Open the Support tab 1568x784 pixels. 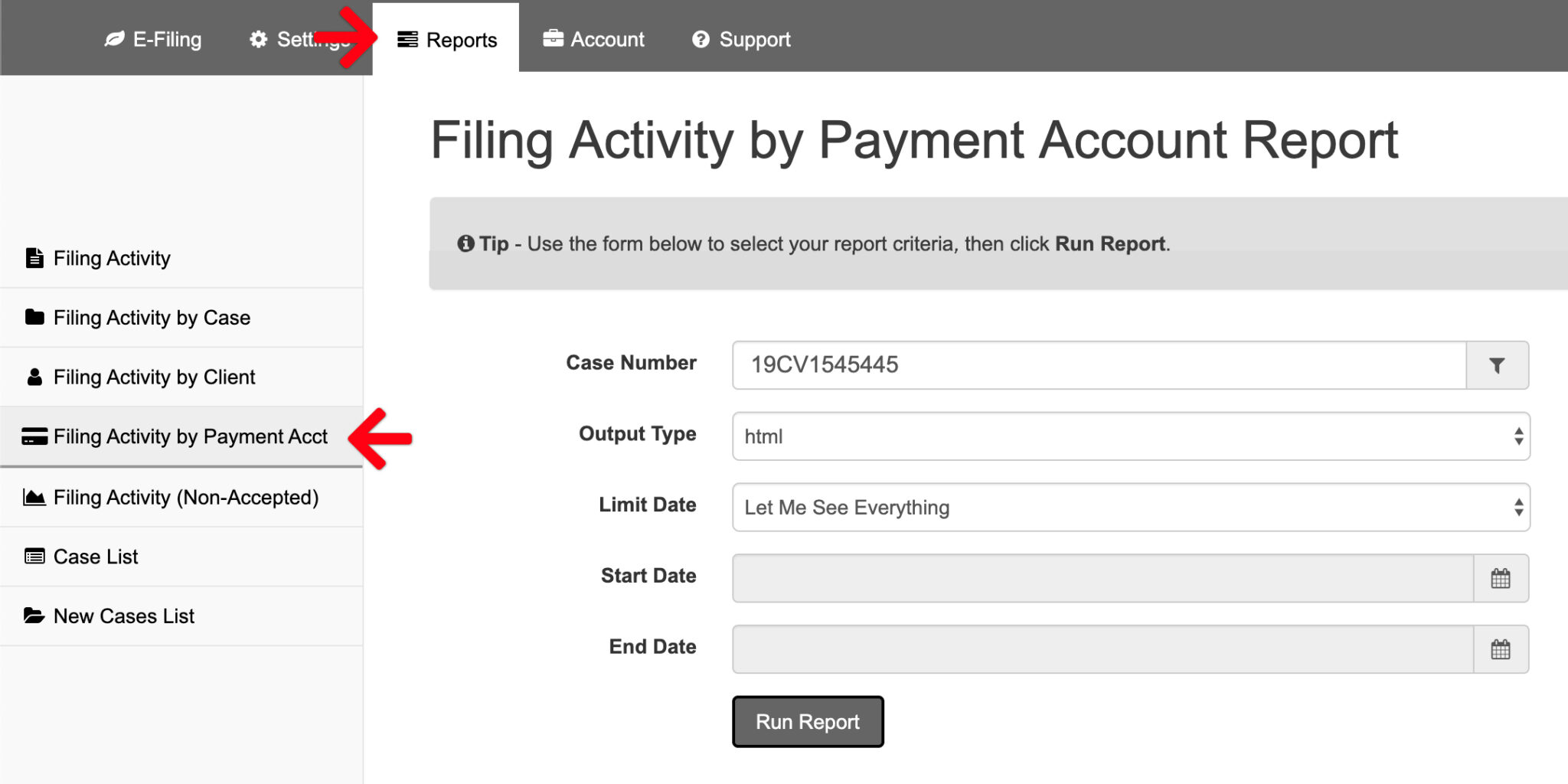click(741, 39)
